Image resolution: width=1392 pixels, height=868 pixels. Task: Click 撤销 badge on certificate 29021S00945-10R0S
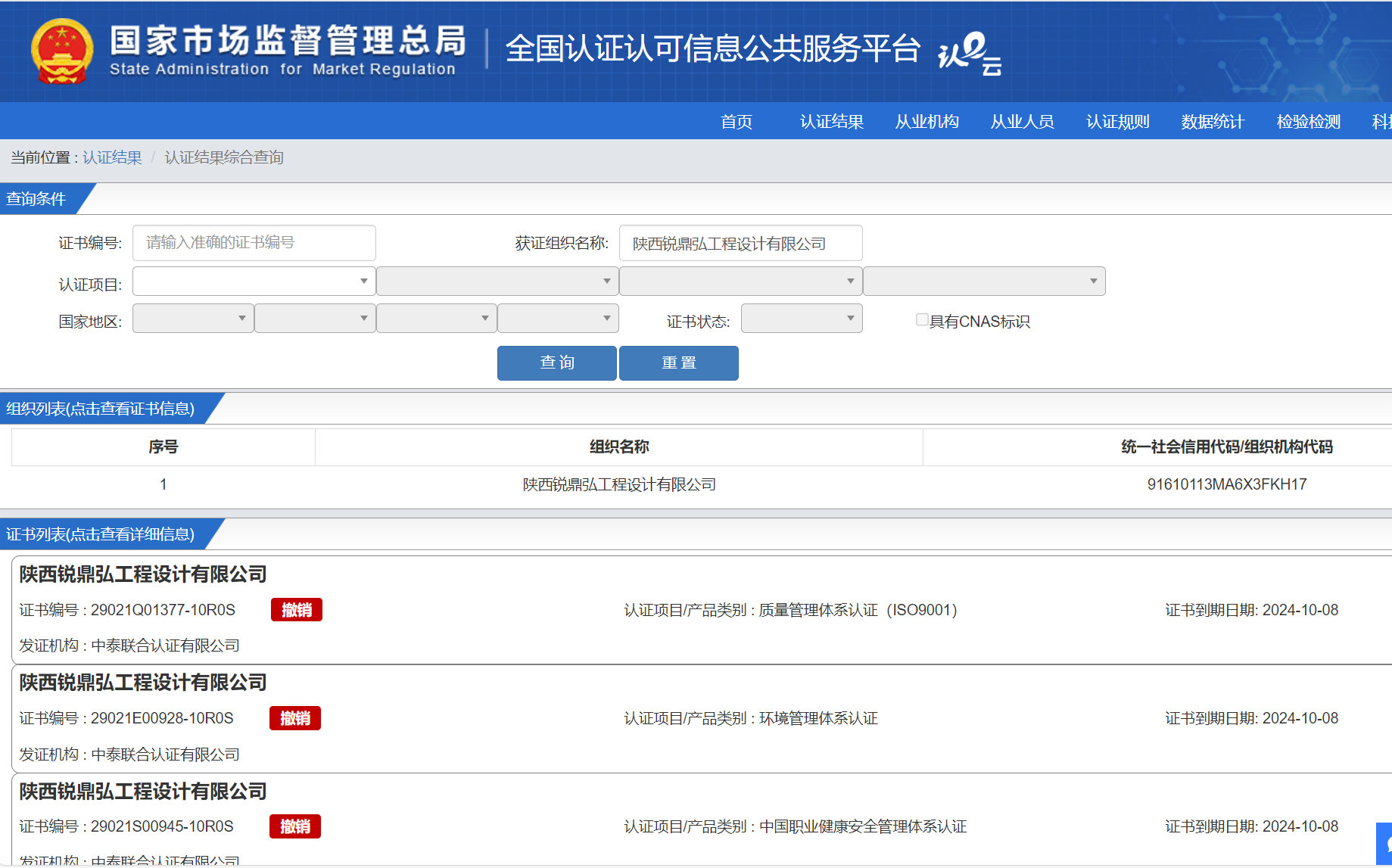point(295,826)
